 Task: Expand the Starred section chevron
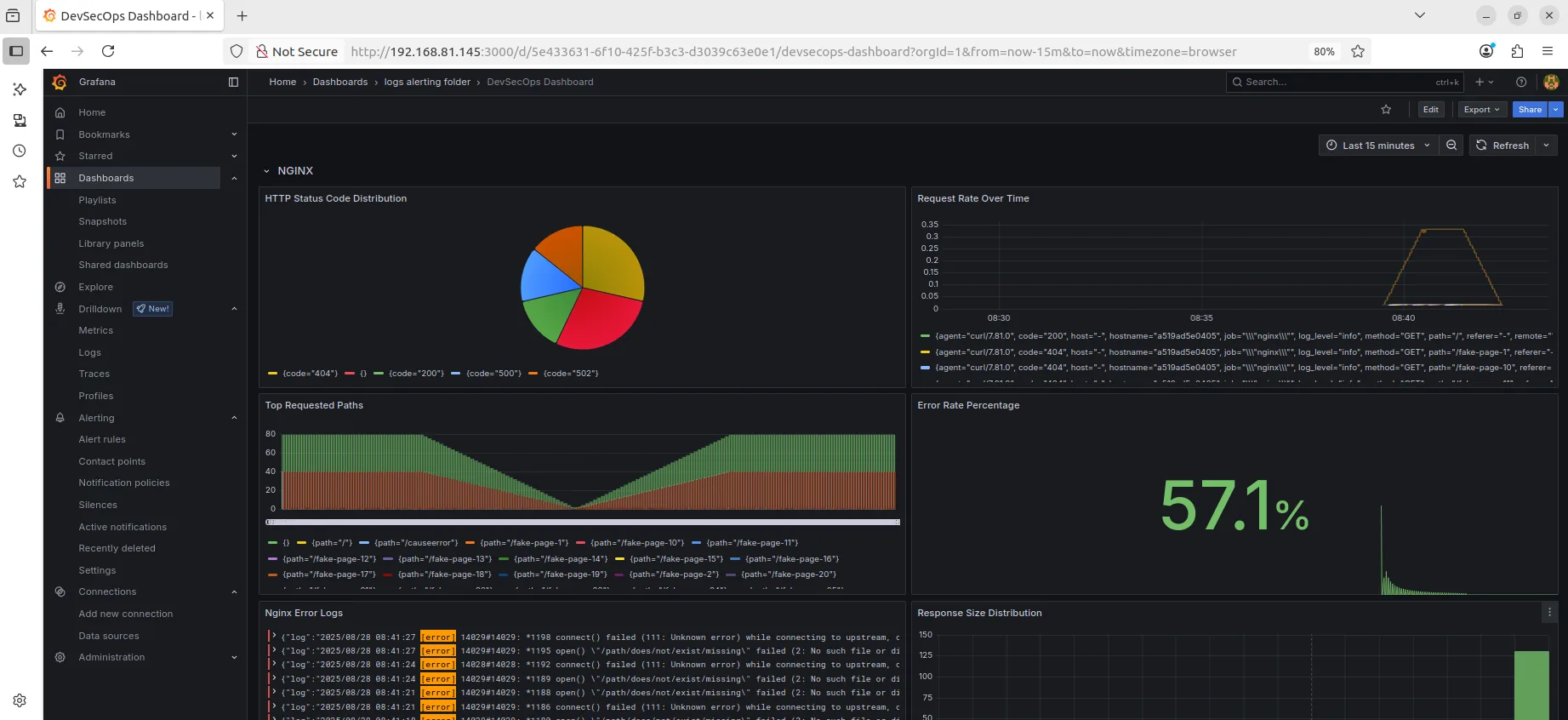click(x=234, y=156)
